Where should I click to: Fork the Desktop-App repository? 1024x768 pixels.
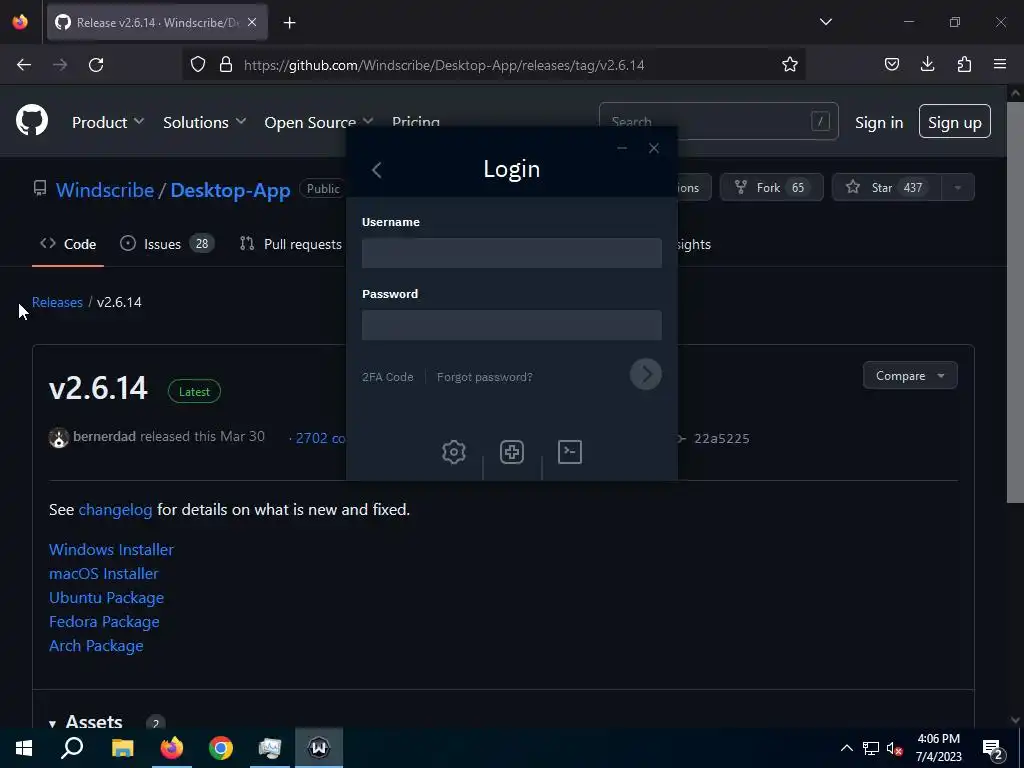point(771,187)
